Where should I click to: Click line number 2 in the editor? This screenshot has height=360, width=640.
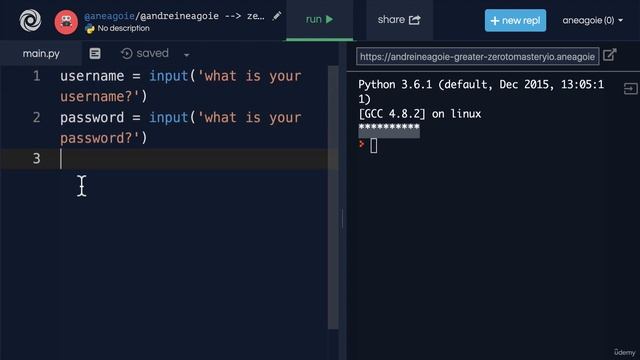pyautogui.click(x=37, y=118)
